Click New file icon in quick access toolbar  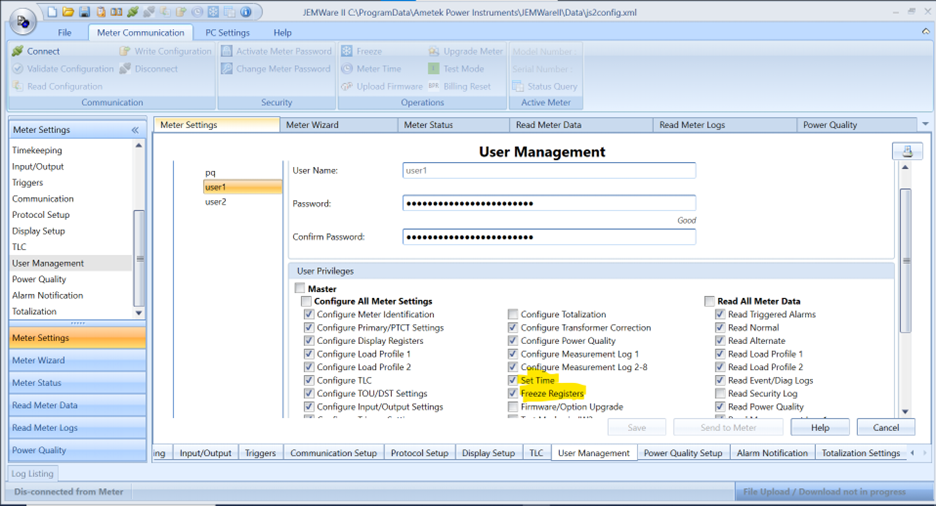coord(53,12)
